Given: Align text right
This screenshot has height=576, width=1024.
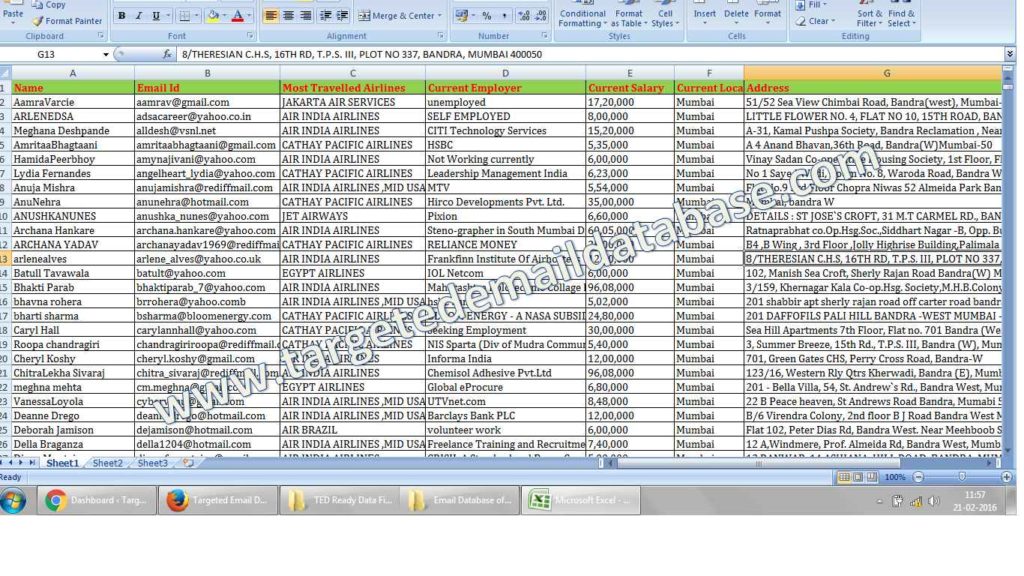Looking at the screenshot, I should (x=305, y=16).
